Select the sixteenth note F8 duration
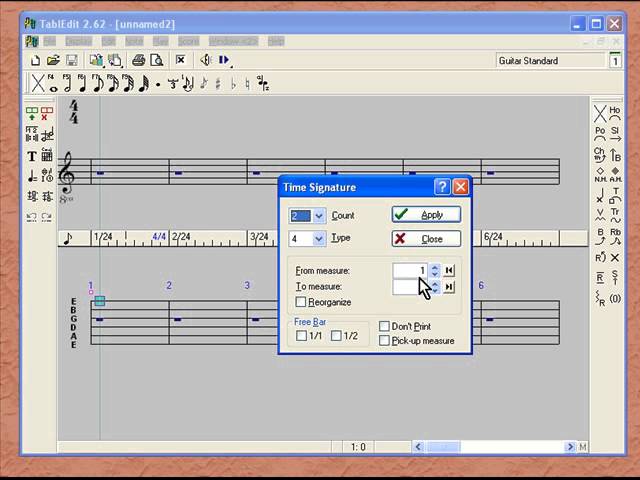Screen dimensions: 640x480 [113, 83]
